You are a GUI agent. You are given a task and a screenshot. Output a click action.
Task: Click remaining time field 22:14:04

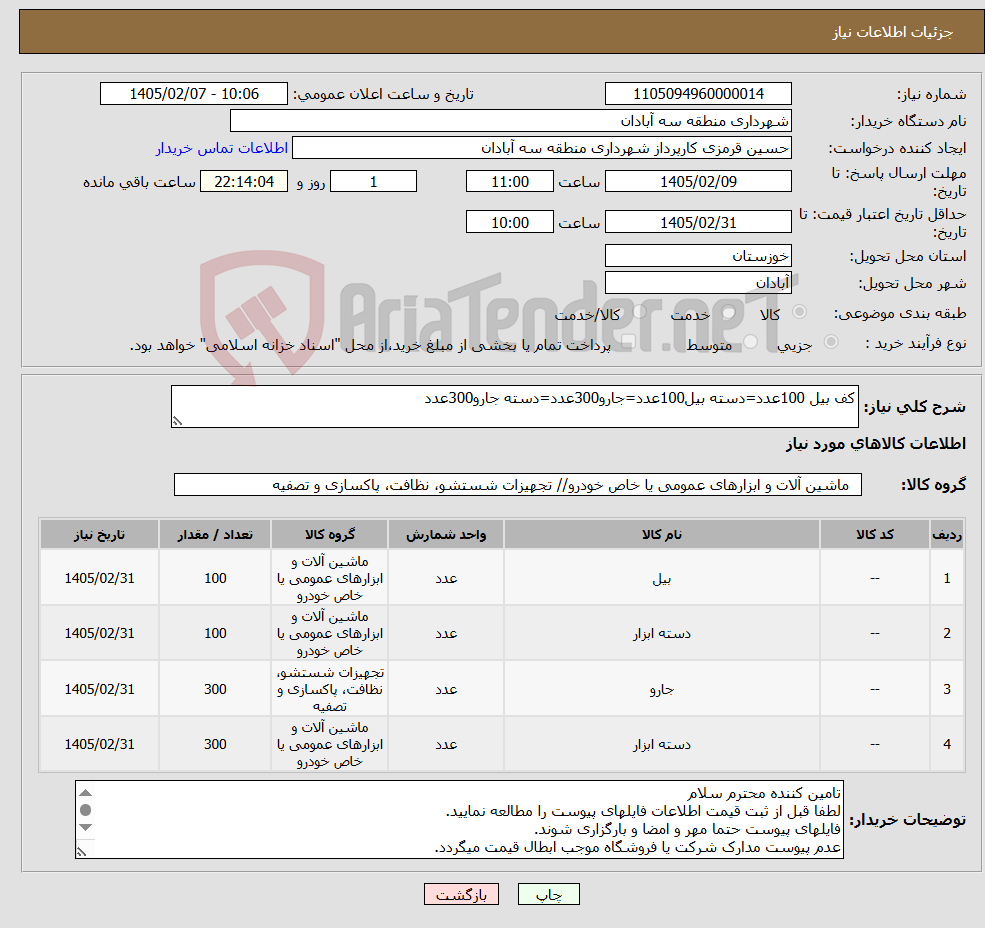pos(244,182)
